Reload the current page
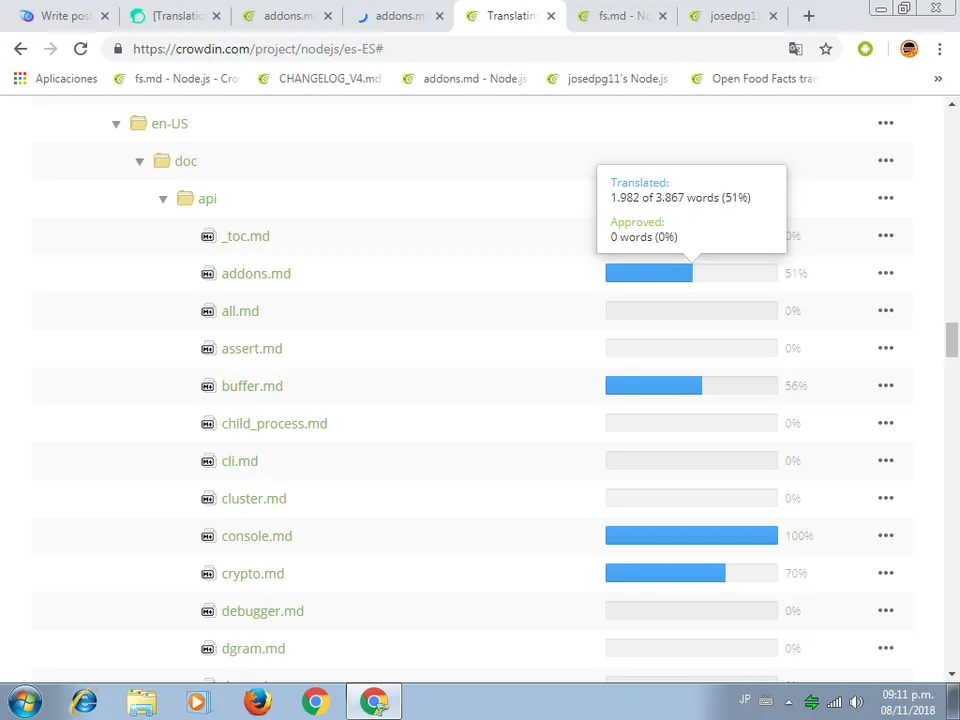Screen dimensions: 960x720 (x=80, y=49)
